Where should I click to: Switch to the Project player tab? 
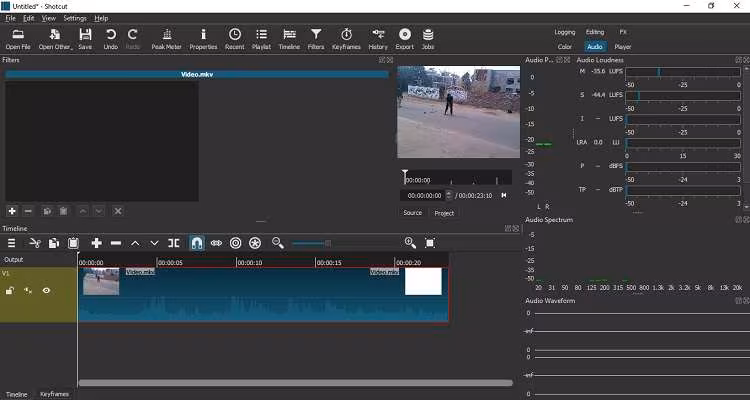(x=444, y=213)
